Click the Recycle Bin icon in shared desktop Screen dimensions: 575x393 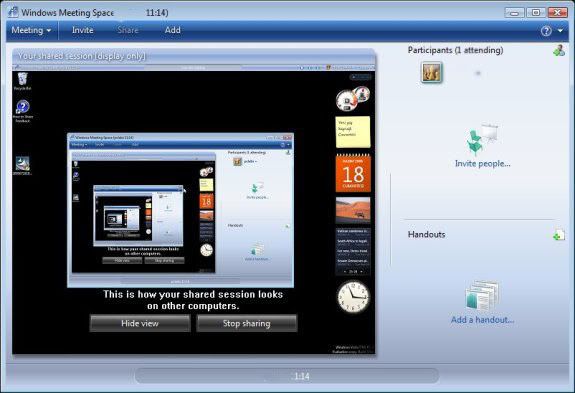pyautogui.click(x=22, y=81)
